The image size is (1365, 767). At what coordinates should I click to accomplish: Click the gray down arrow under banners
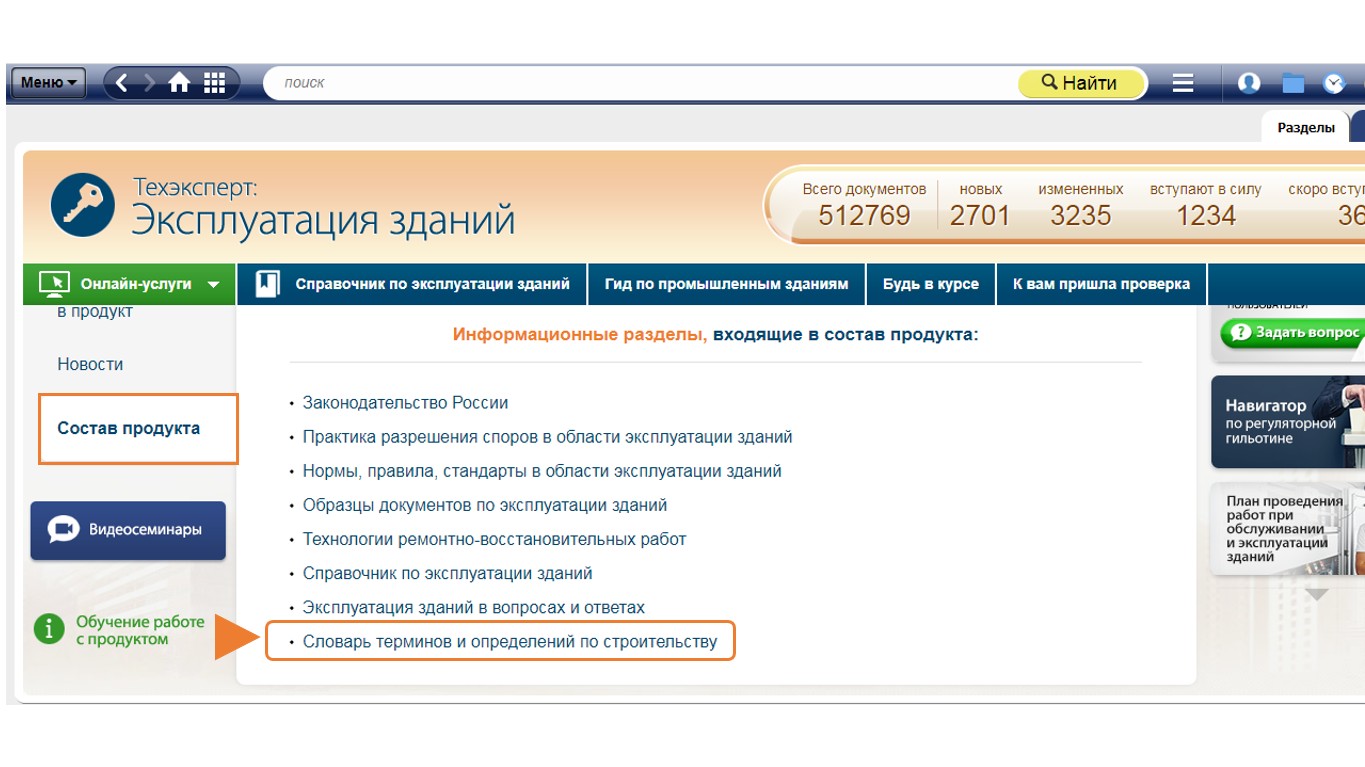click(x=1316, y=594)
